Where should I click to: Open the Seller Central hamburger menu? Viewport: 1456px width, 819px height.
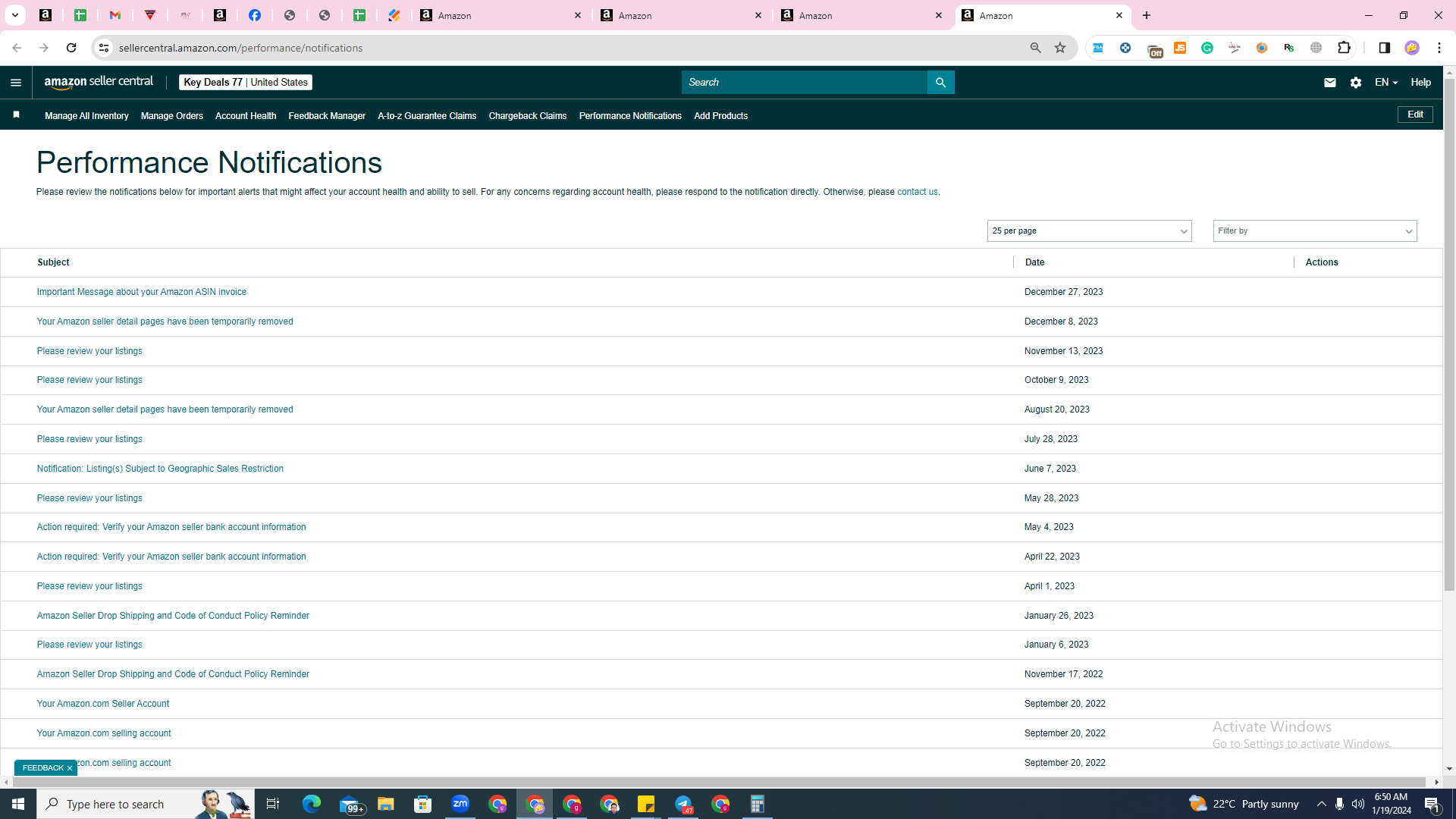coord(16,83)
